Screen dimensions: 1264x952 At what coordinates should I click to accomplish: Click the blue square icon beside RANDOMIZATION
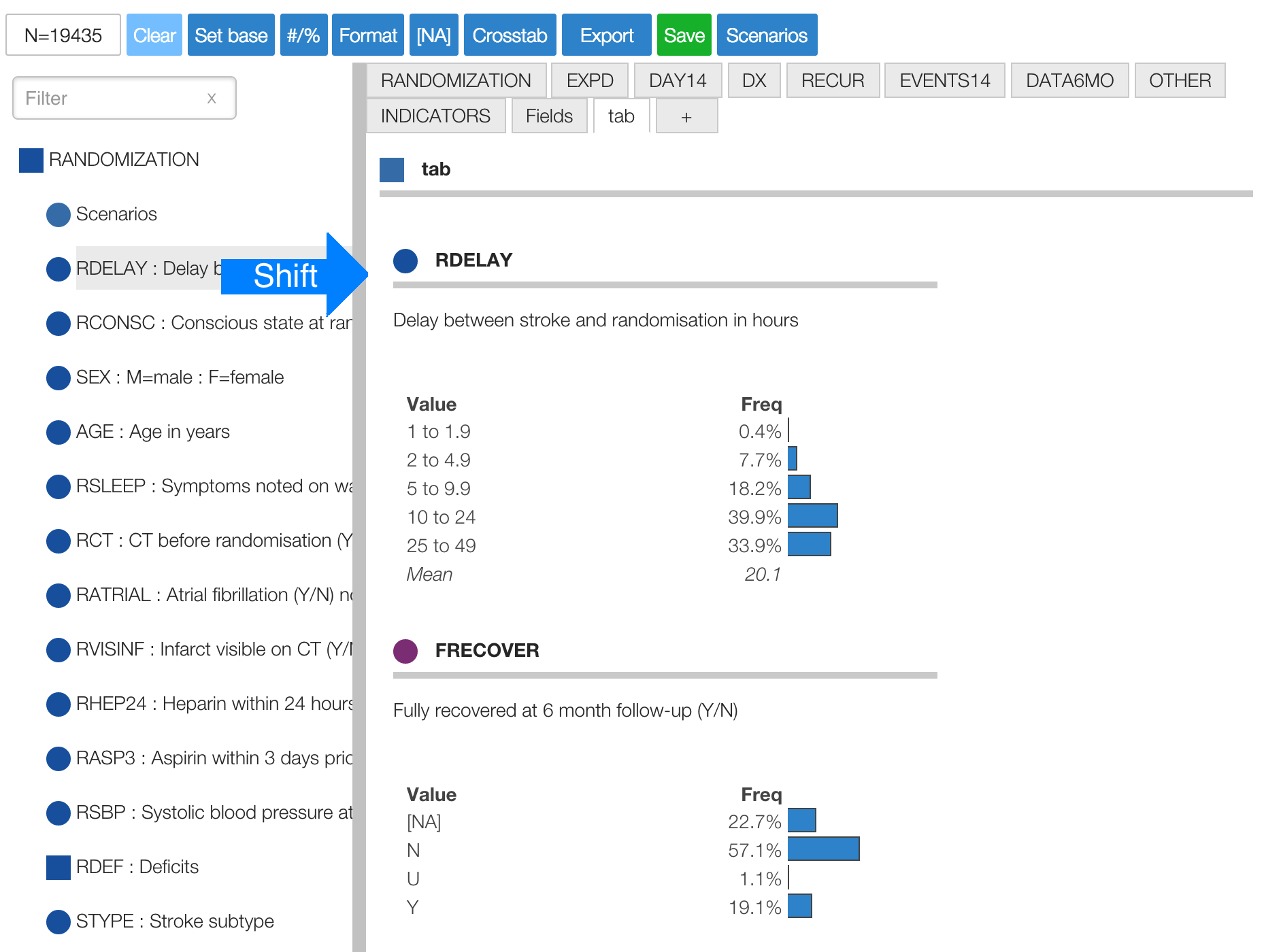point(31,160)
